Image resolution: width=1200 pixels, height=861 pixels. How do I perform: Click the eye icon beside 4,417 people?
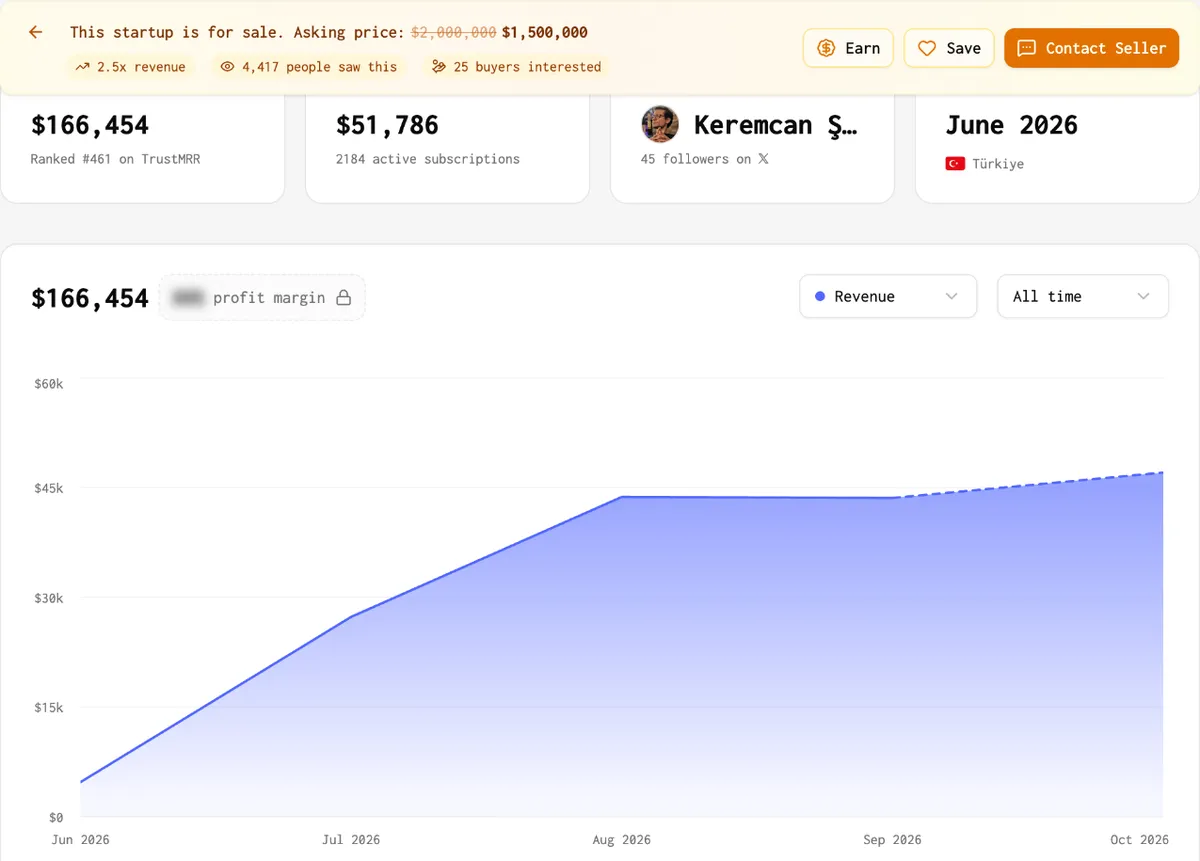[x=227, y=67]
